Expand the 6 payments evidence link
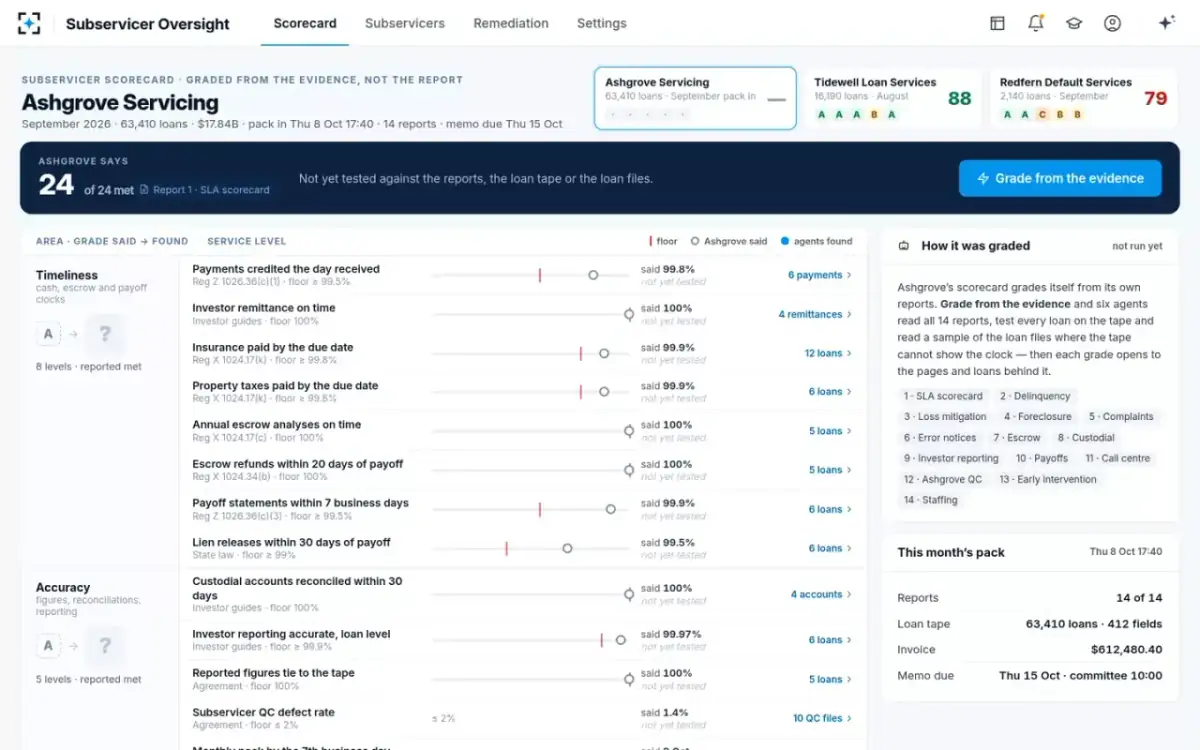The image size is (1200, 750). tap(820, 275)
